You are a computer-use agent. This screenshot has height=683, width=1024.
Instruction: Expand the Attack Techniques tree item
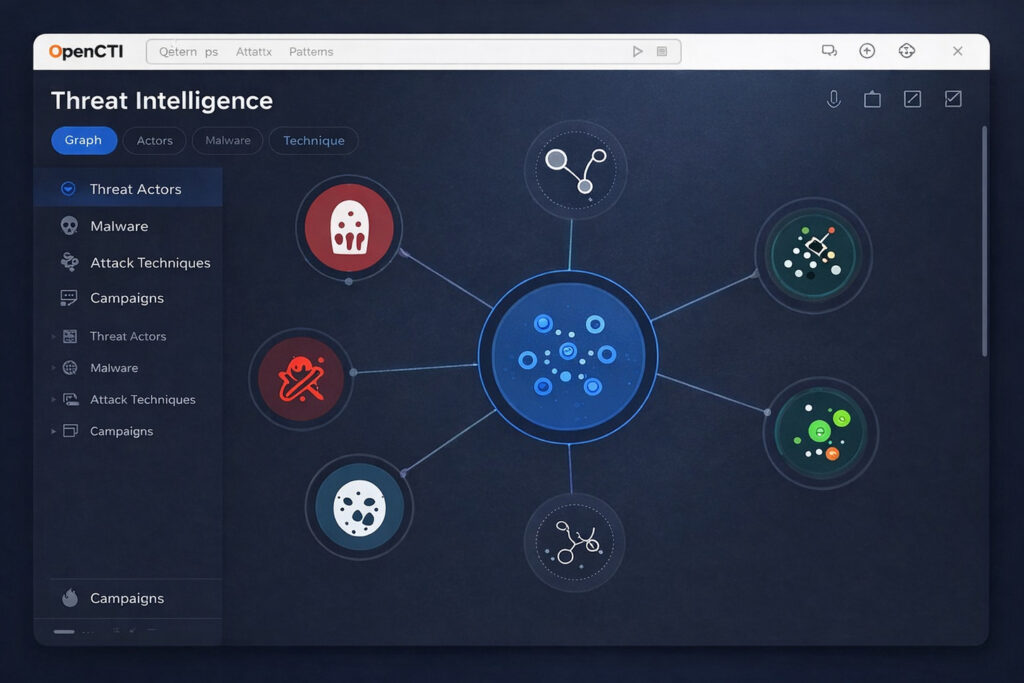(x=54, y=399)
